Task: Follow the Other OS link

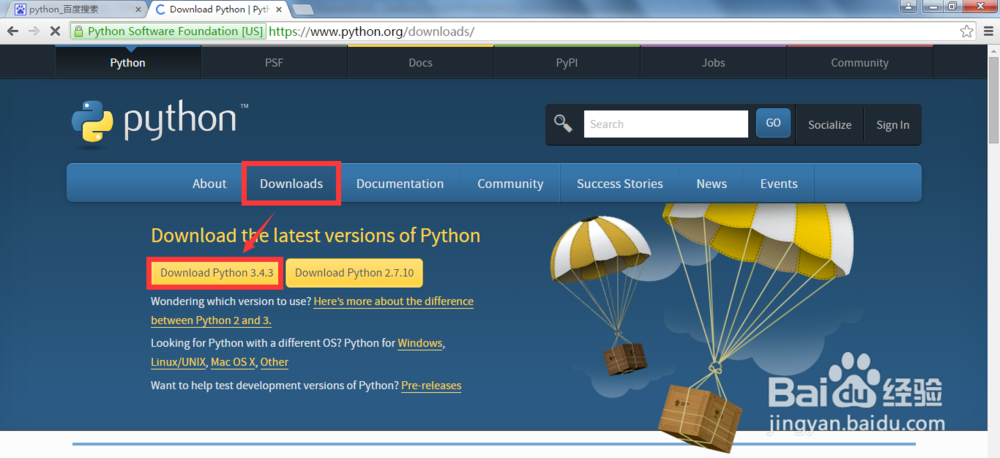Action: pos(274,362)
